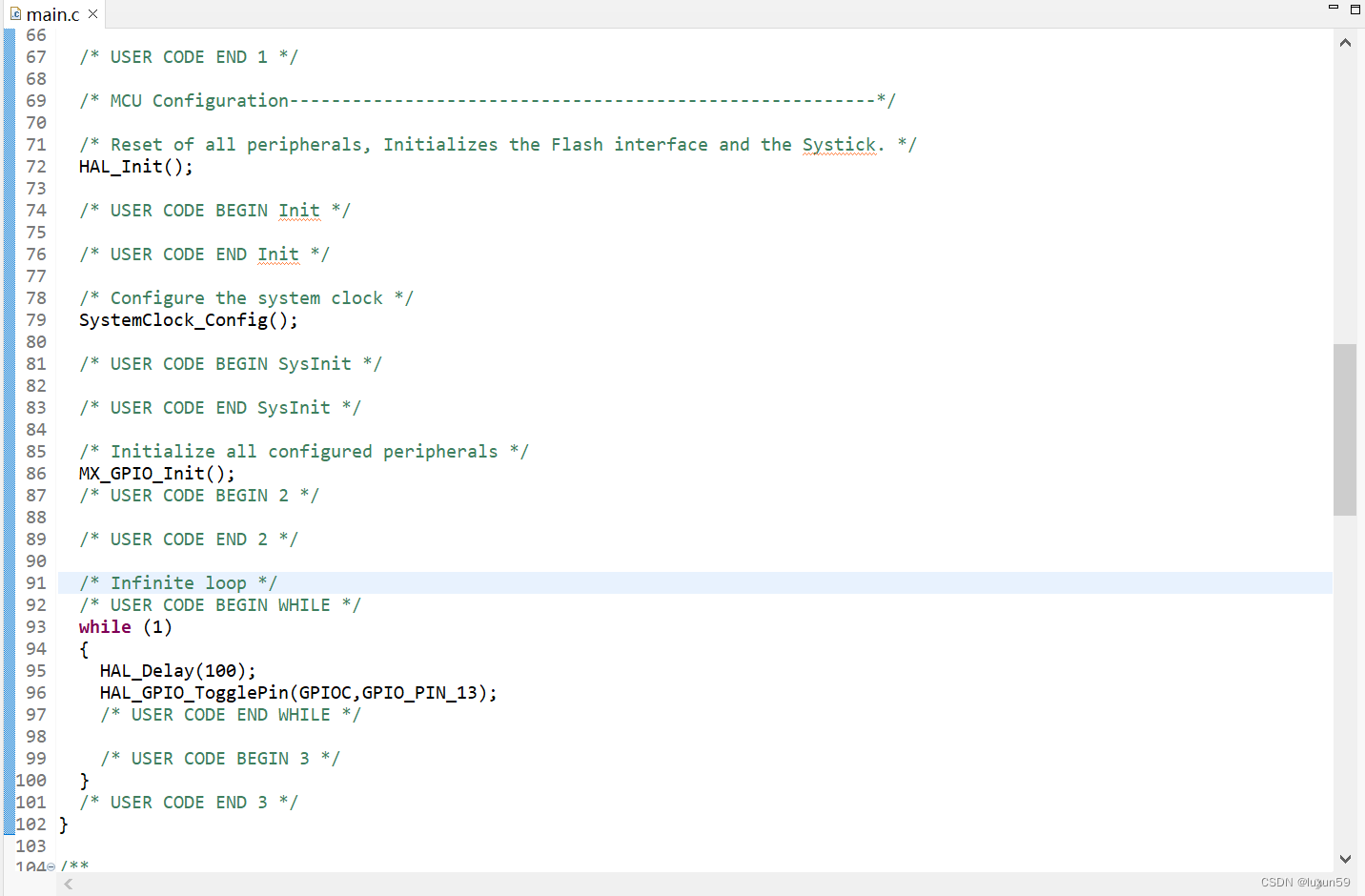Close the main.c tab
The image size is (1365, 896).
[x=93, y=14]
